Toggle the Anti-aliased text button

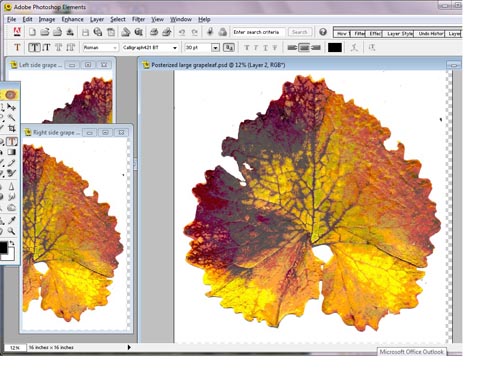tap(229, 47)
